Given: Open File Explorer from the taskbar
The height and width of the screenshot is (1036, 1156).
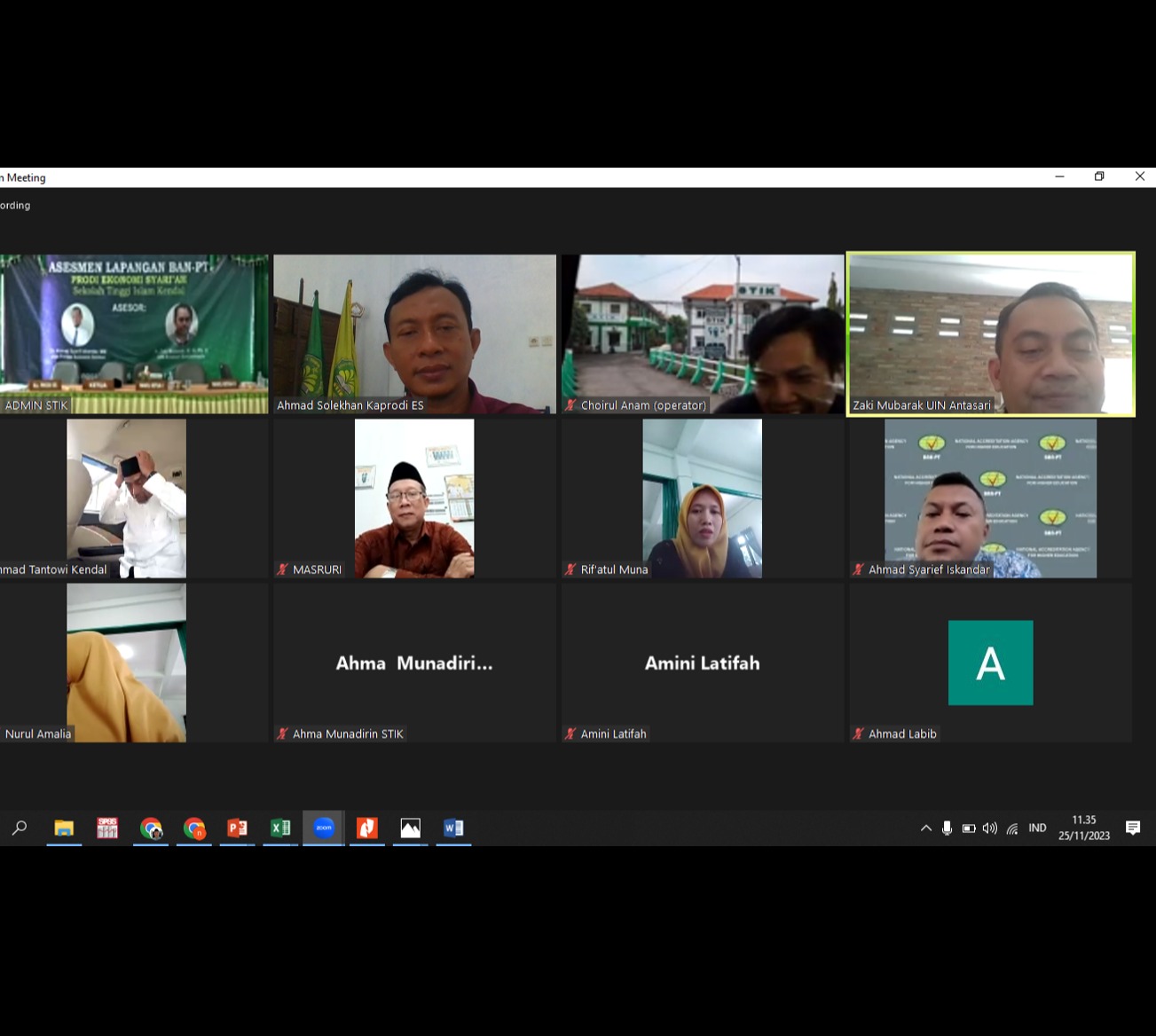Looking at the screenshot, I should tap(64, 828).
